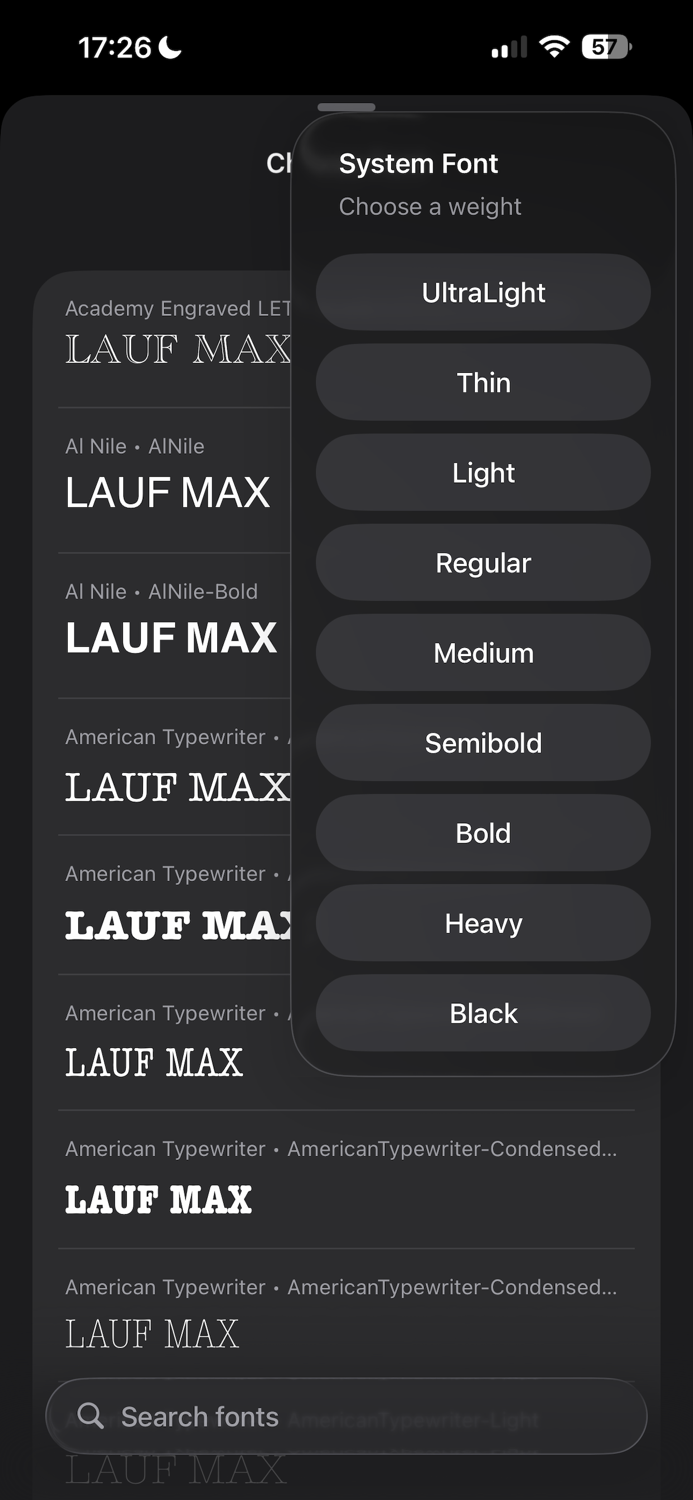This screenshot has width=693, height=1500.
Task: Select the Regular font weight
Action: pyautogui.click(x=483, y=562)
